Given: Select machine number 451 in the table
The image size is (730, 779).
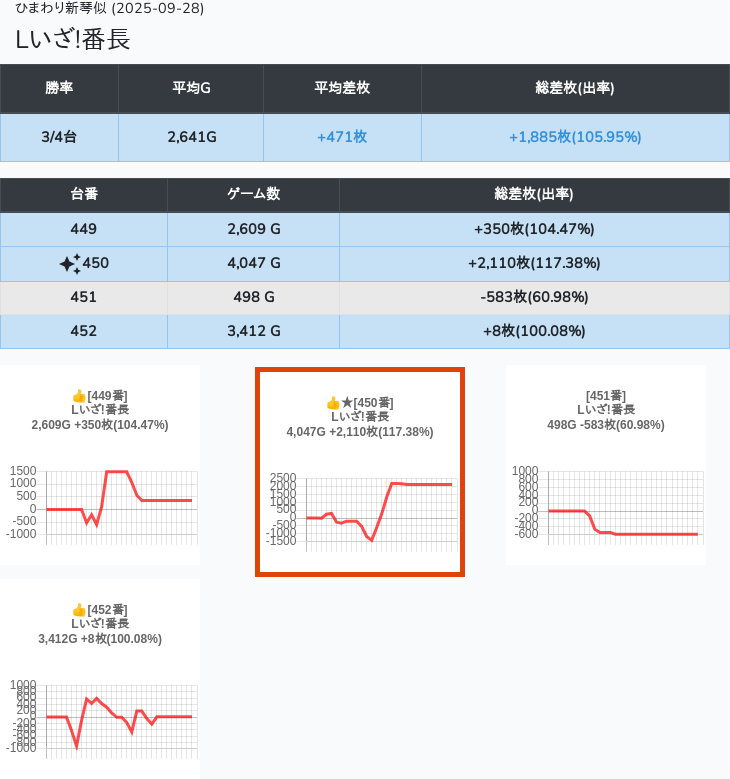Looking at the screenshot, I should click(84, 297).
